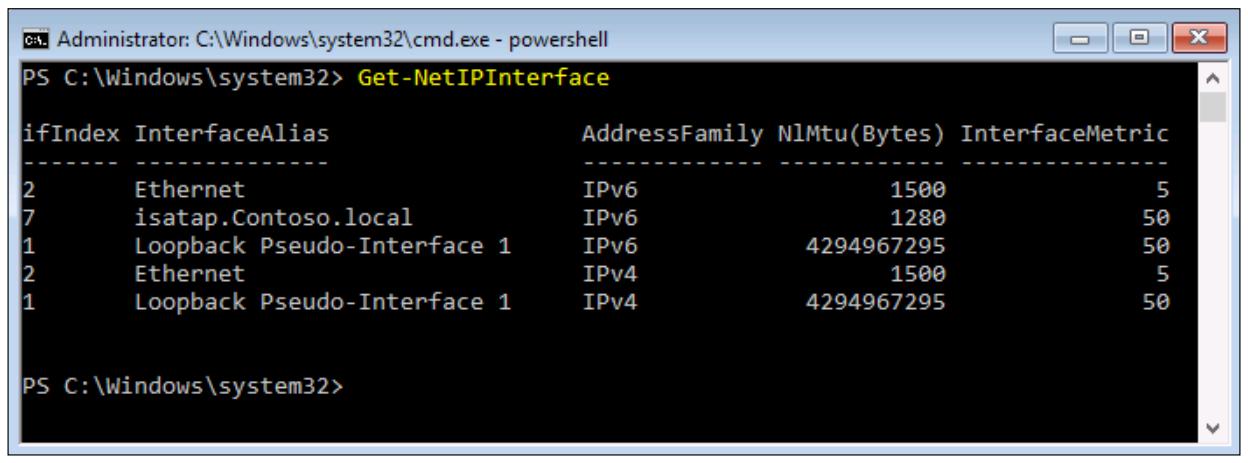Click the InterfaceMetric column header

click(1064, 134)
